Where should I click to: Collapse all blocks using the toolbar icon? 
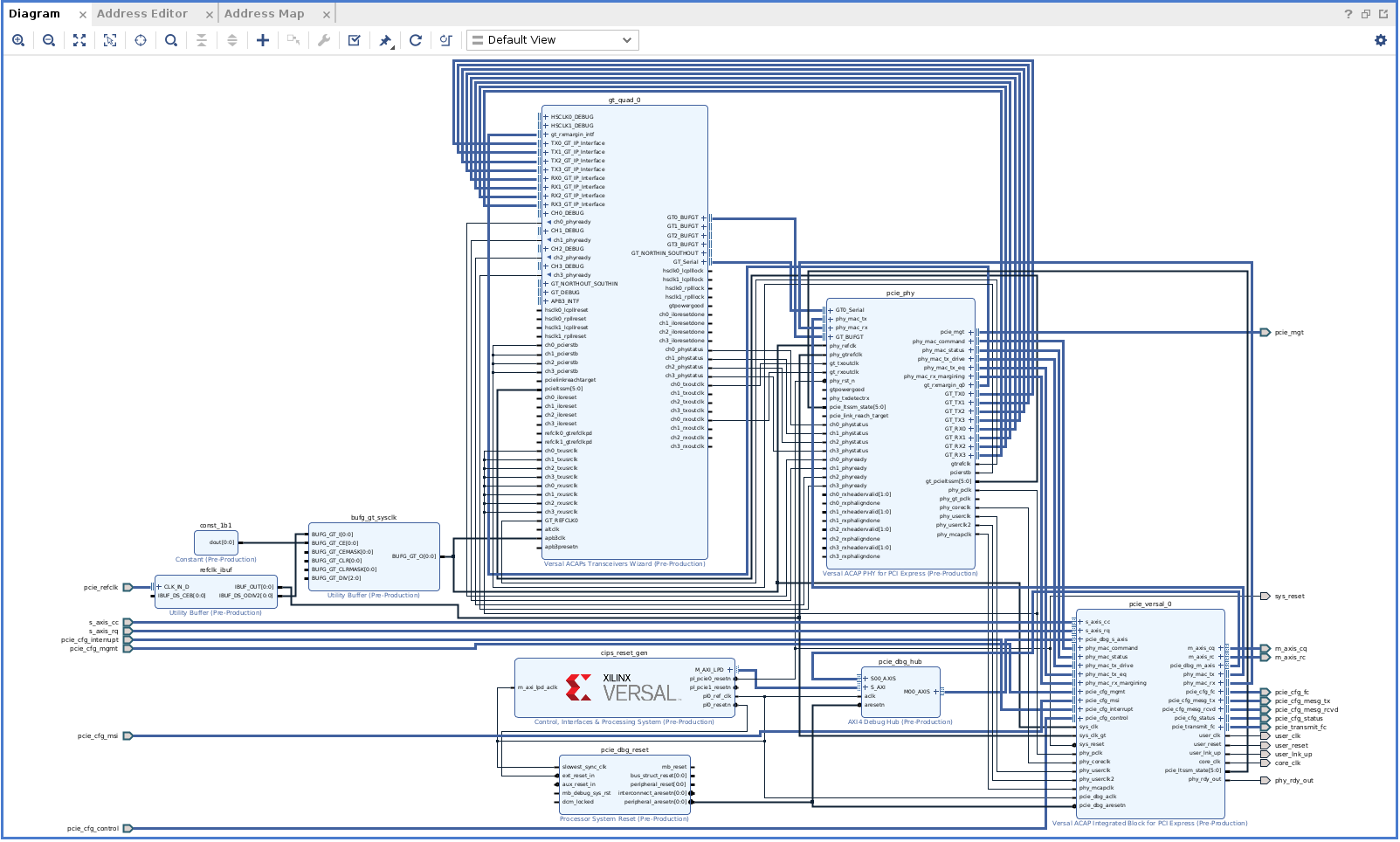[202, 40]
